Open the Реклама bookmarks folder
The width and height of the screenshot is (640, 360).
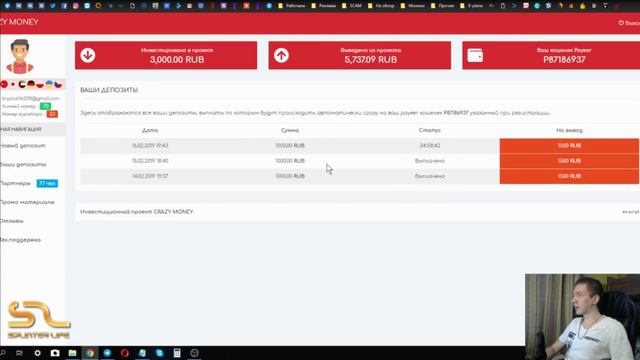click(324, 6)
